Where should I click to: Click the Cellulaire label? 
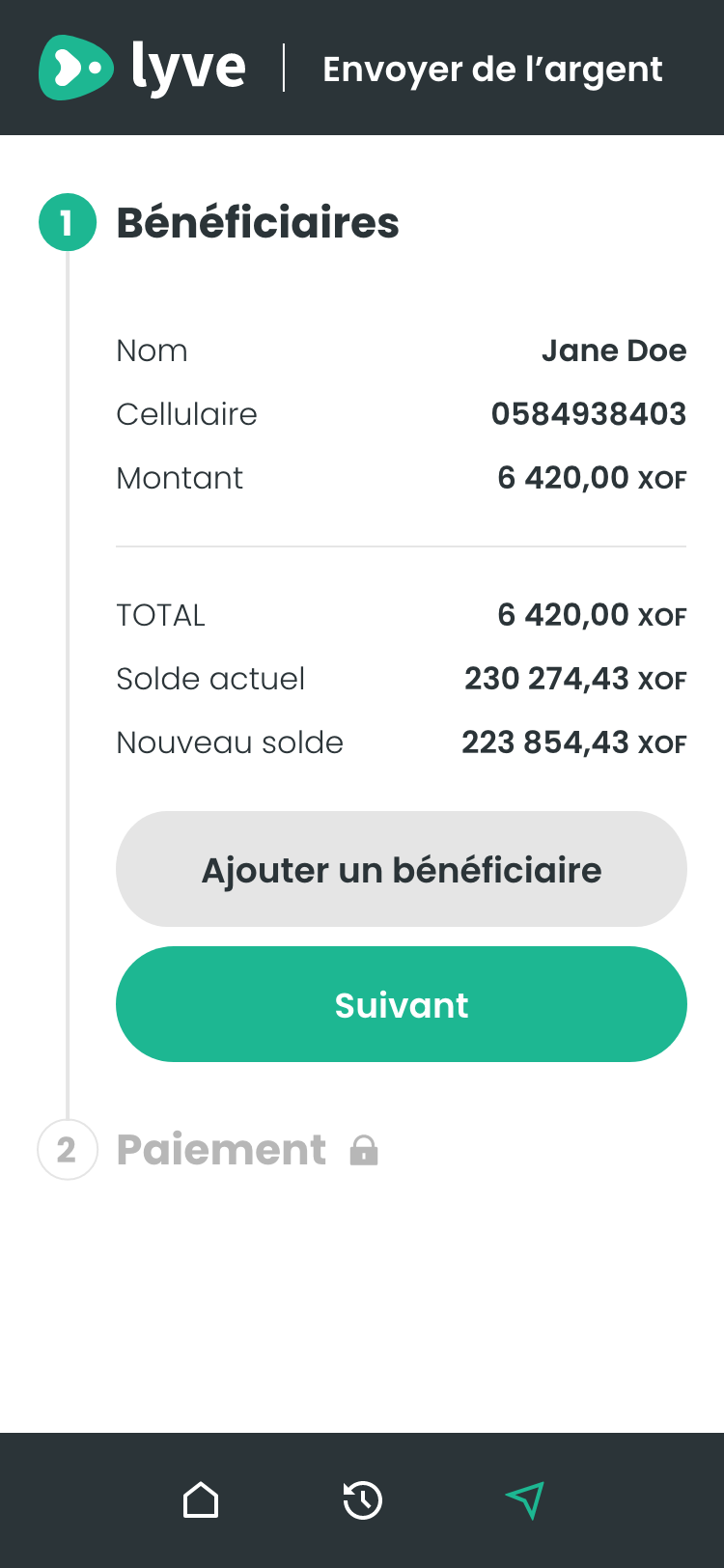pos(187,414)
